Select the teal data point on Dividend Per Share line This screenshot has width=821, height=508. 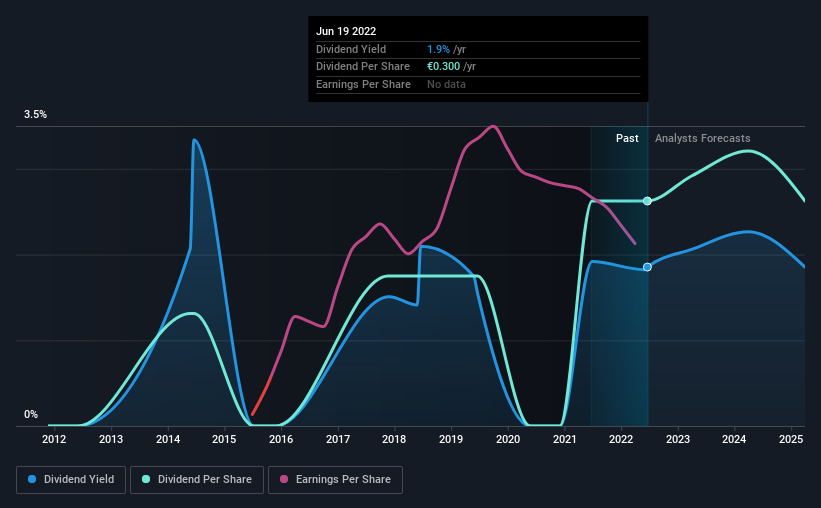pos(647,201)
